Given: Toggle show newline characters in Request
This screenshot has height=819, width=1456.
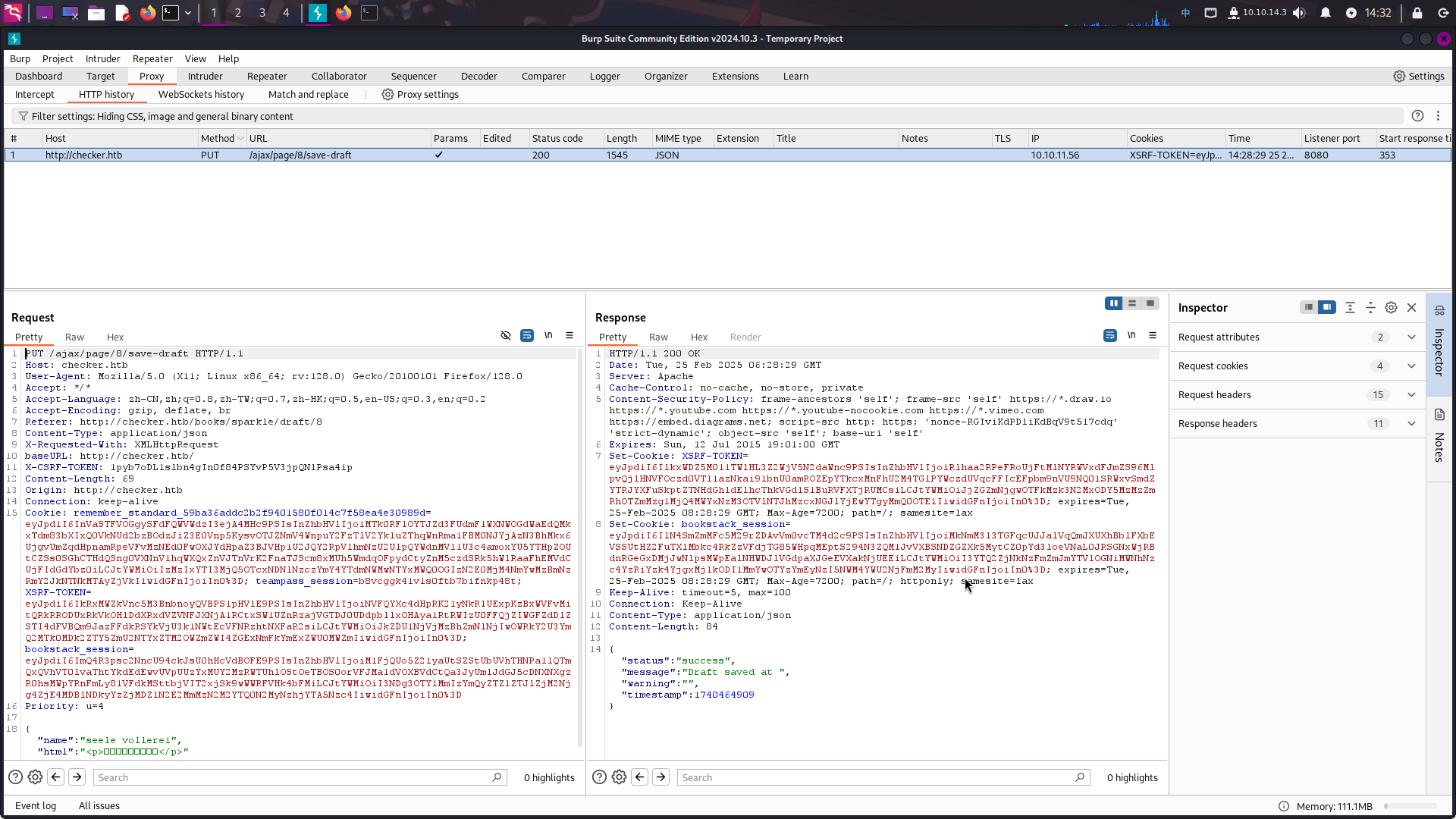Looking at the screenshot, I should pos(548,336).
